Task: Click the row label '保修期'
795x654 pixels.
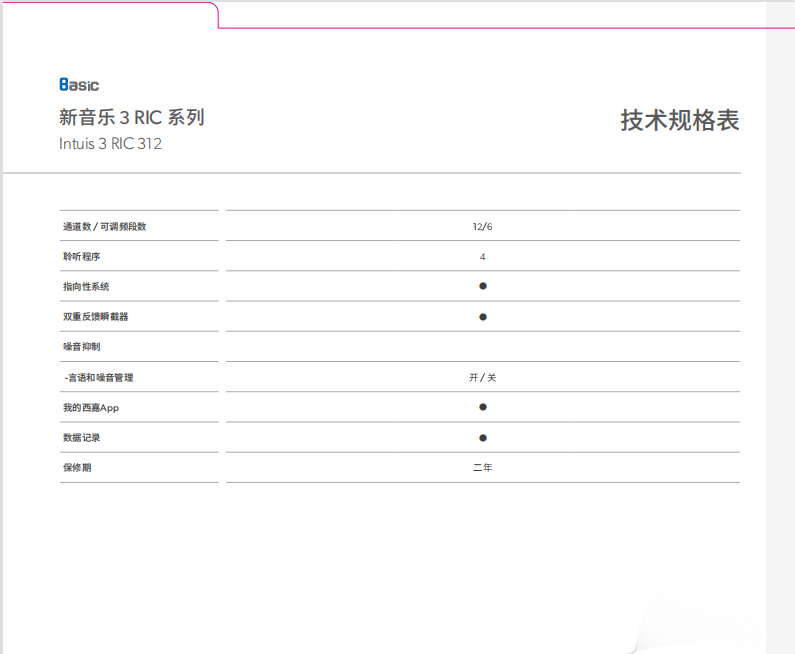Action: click(x=77, y=467)
